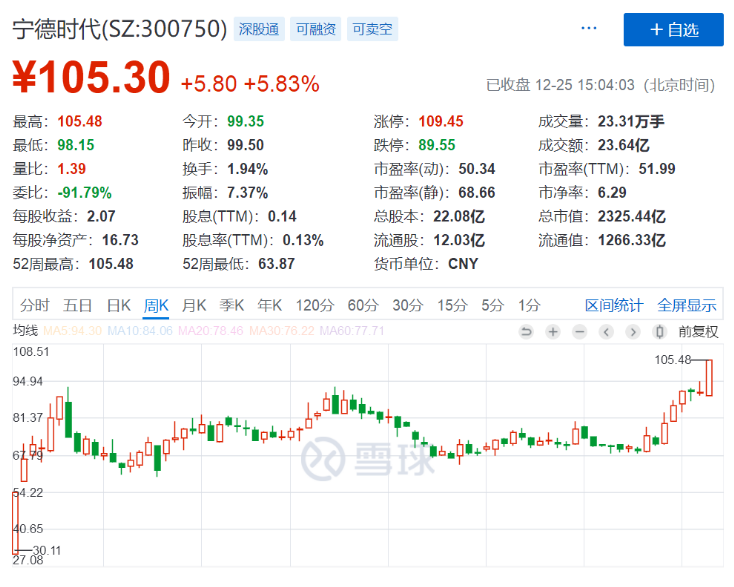
Task: Switch to the 60分 tab
Action: click(363, 306)
